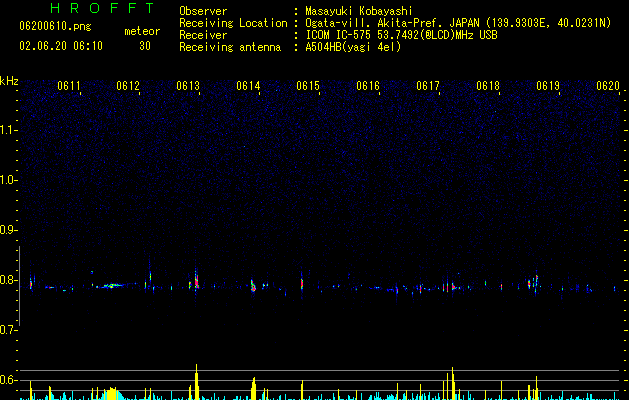Screen dimensions: 629x400
Task: Click the 0612 time marker
Action: pos(128,86)
